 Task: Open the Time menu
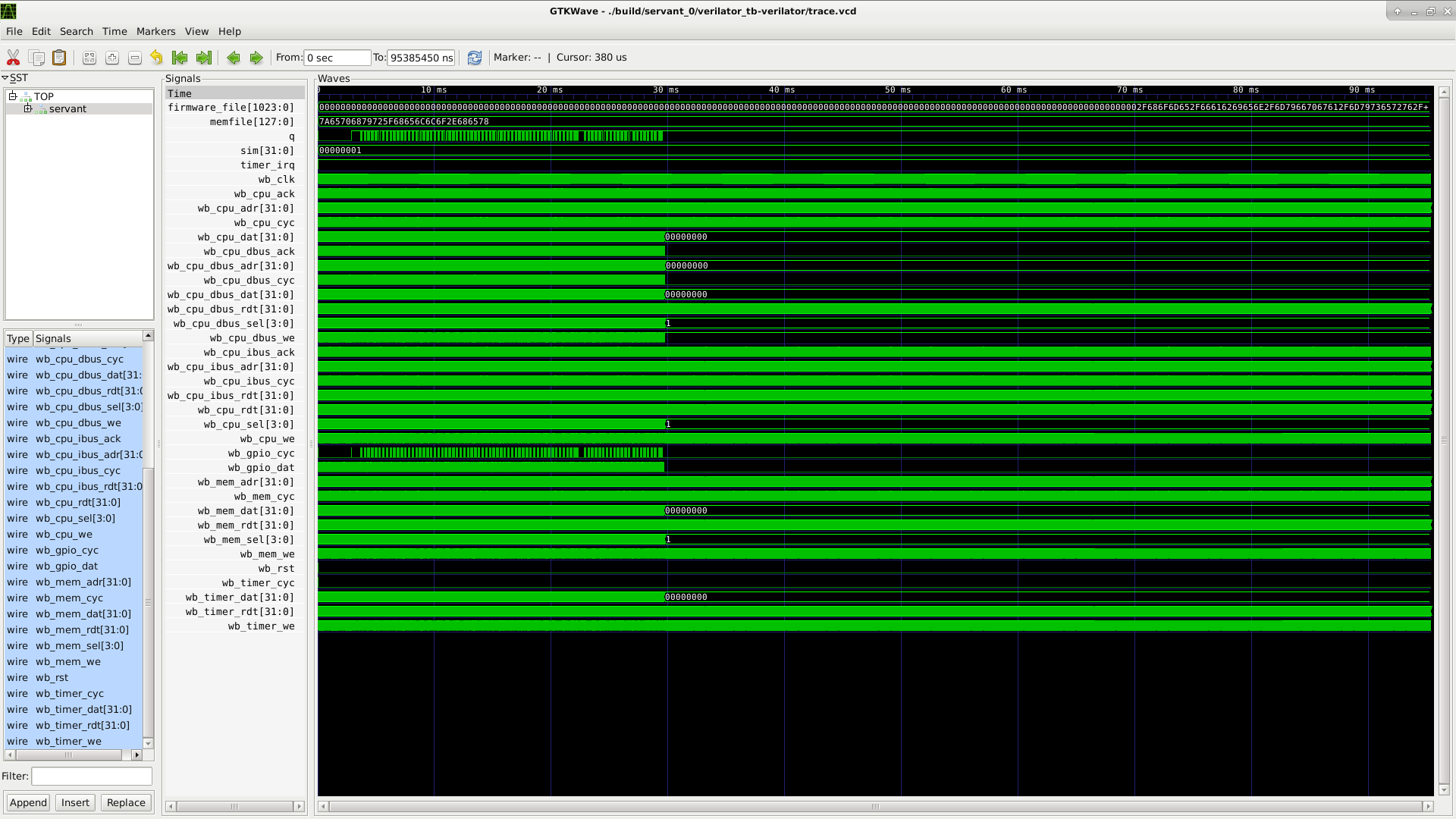click(114, 31)
